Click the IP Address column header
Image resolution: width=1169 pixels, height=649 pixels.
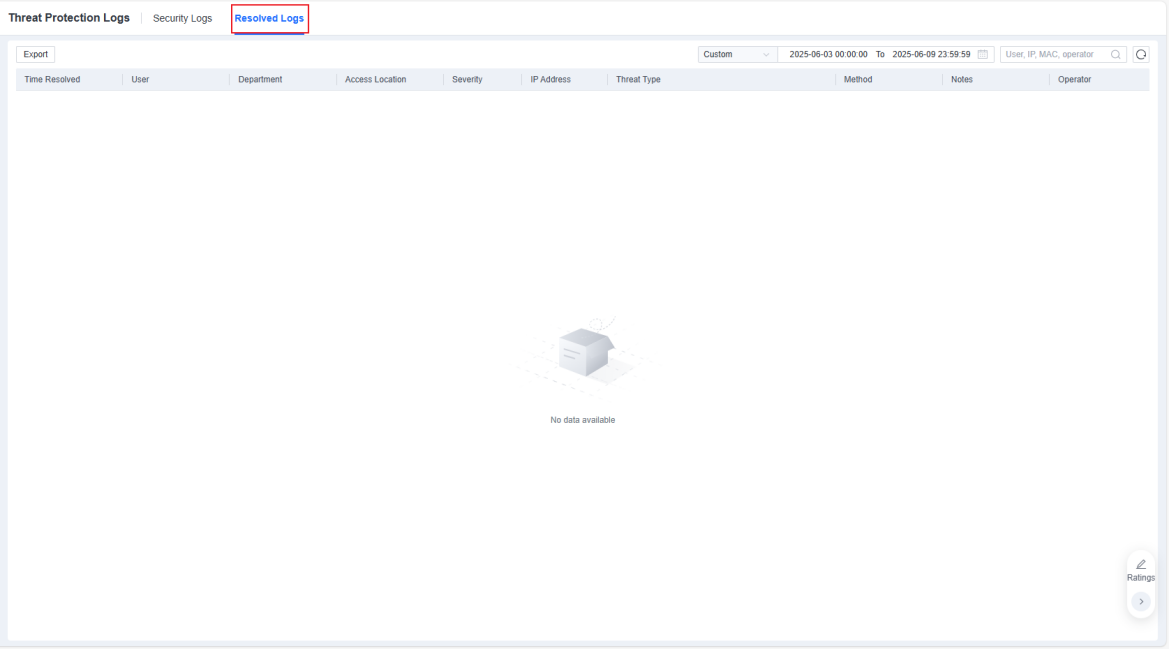pyautogui.click(x=550, y=80)
